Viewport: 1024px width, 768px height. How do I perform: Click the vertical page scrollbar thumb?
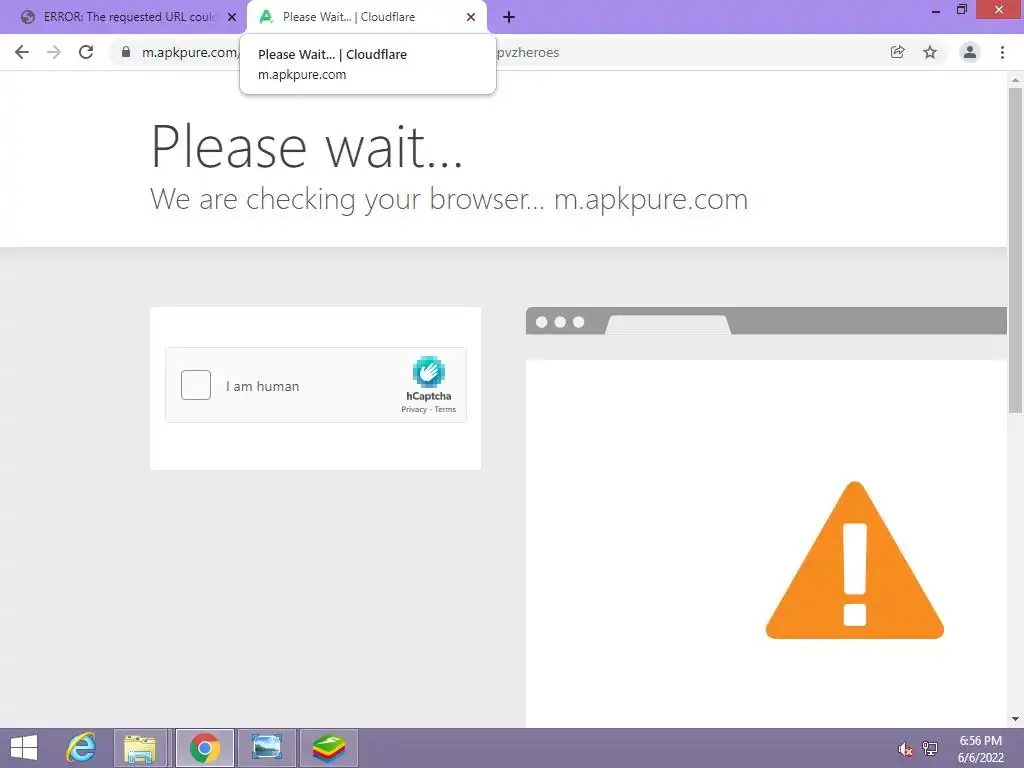pos(1015,250)
